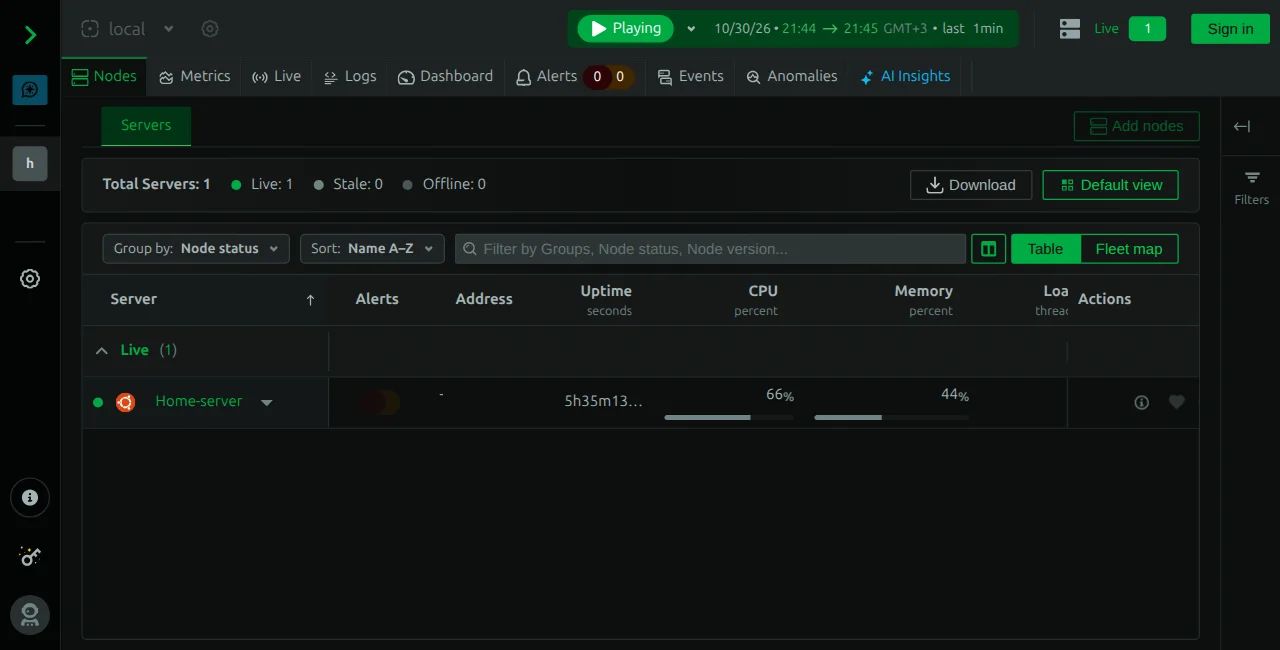Screen dimensions: 1280x650
Task: Open the Events tab
Action: point(690,77)
